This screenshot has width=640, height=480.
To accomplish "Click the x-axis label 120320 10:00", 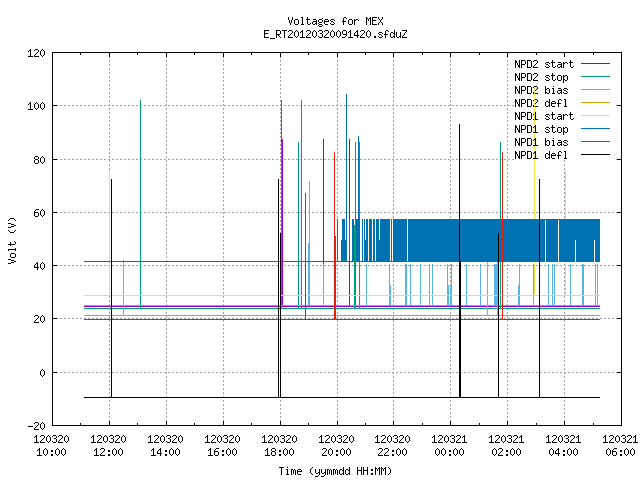I will click(51, 446).
